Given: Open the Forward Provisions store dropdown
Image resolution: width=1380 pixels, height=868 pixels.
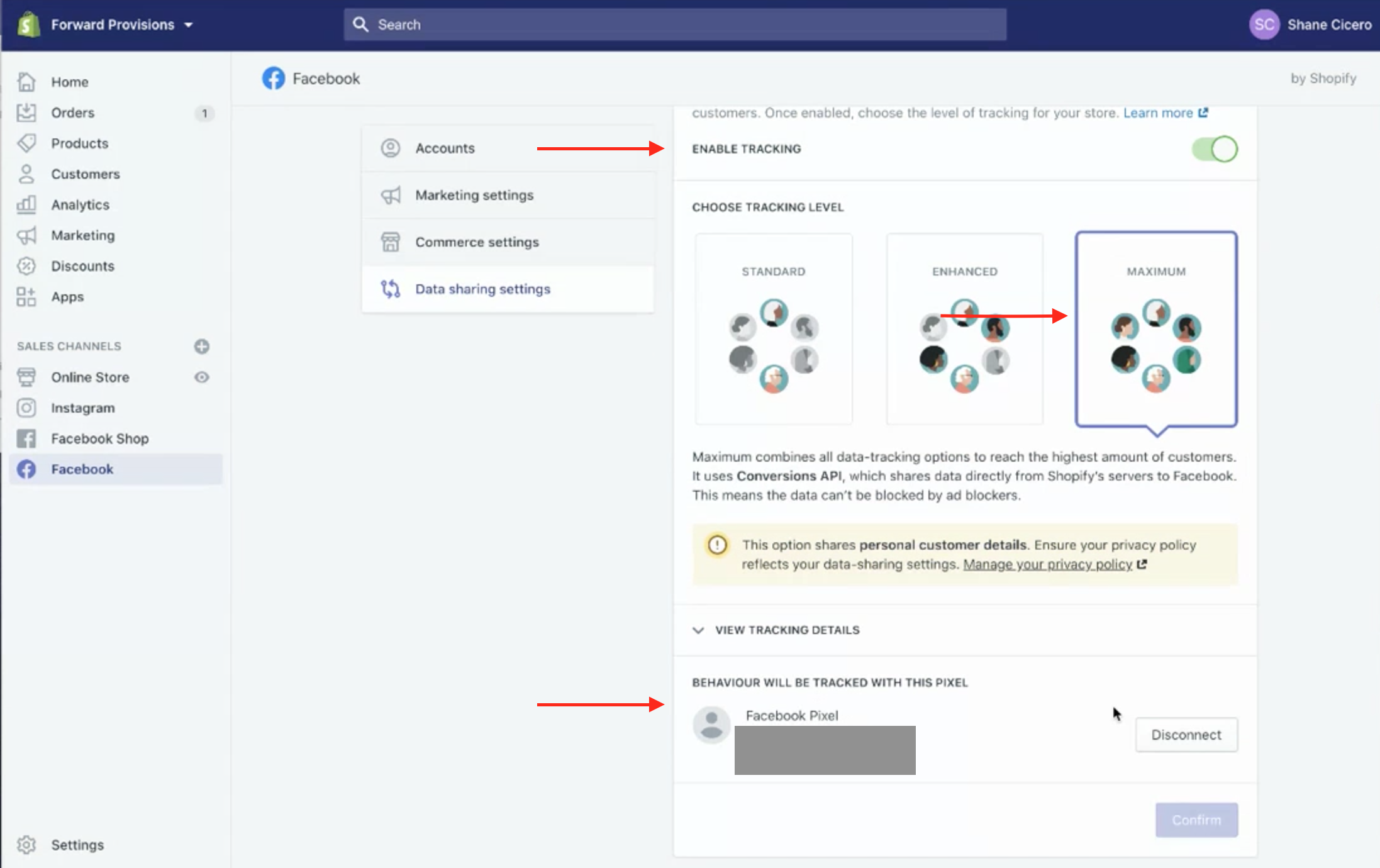Looking at the screenshot, I should click(x=122, y=25).
